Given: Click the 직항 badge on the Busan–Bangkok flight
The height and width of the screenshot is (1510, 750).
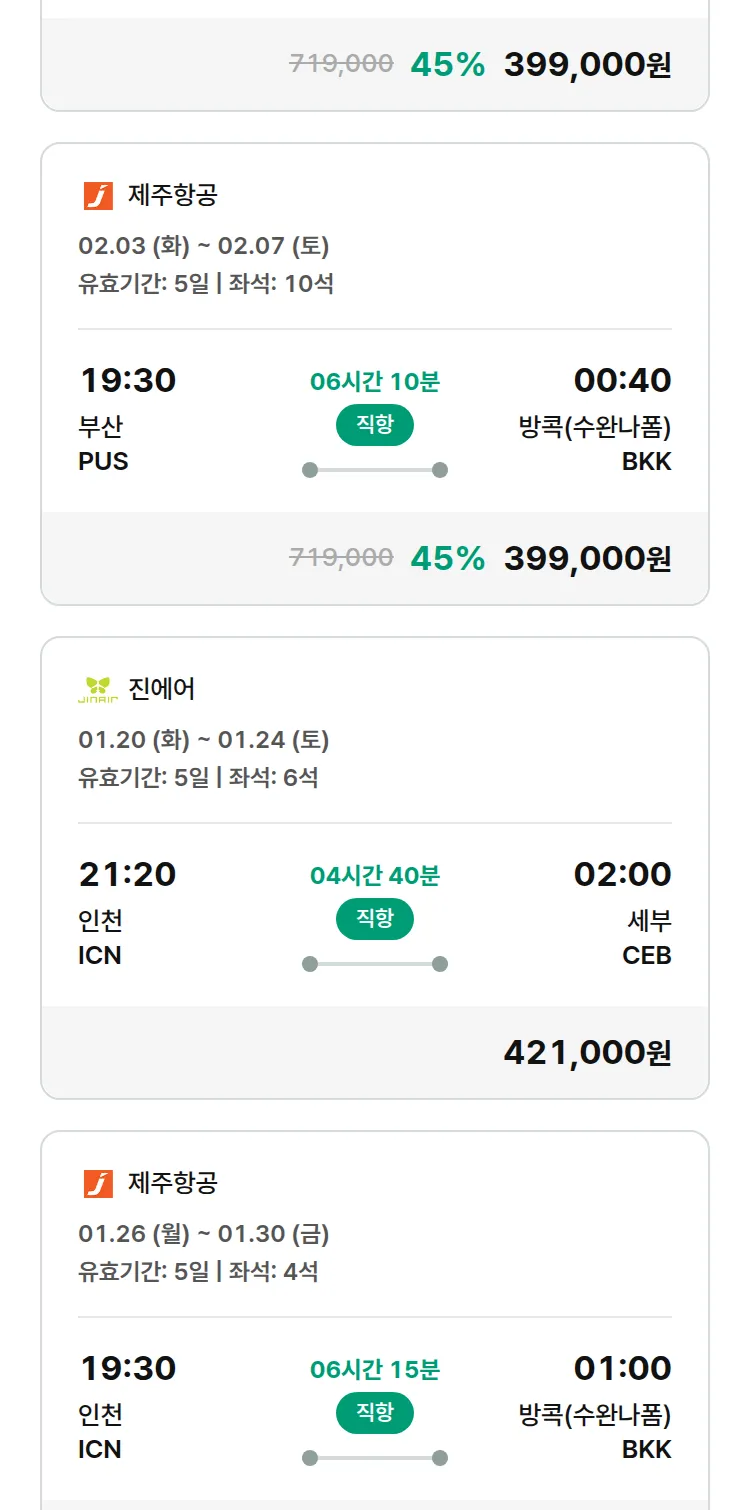Looking at the screenshot, I should (x=374, y=425).
